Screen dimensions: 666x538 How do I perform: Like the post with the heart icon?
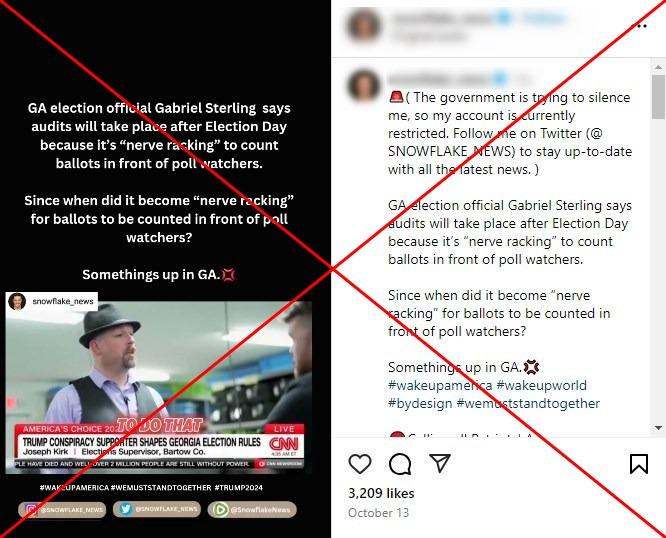click(360, 463)
